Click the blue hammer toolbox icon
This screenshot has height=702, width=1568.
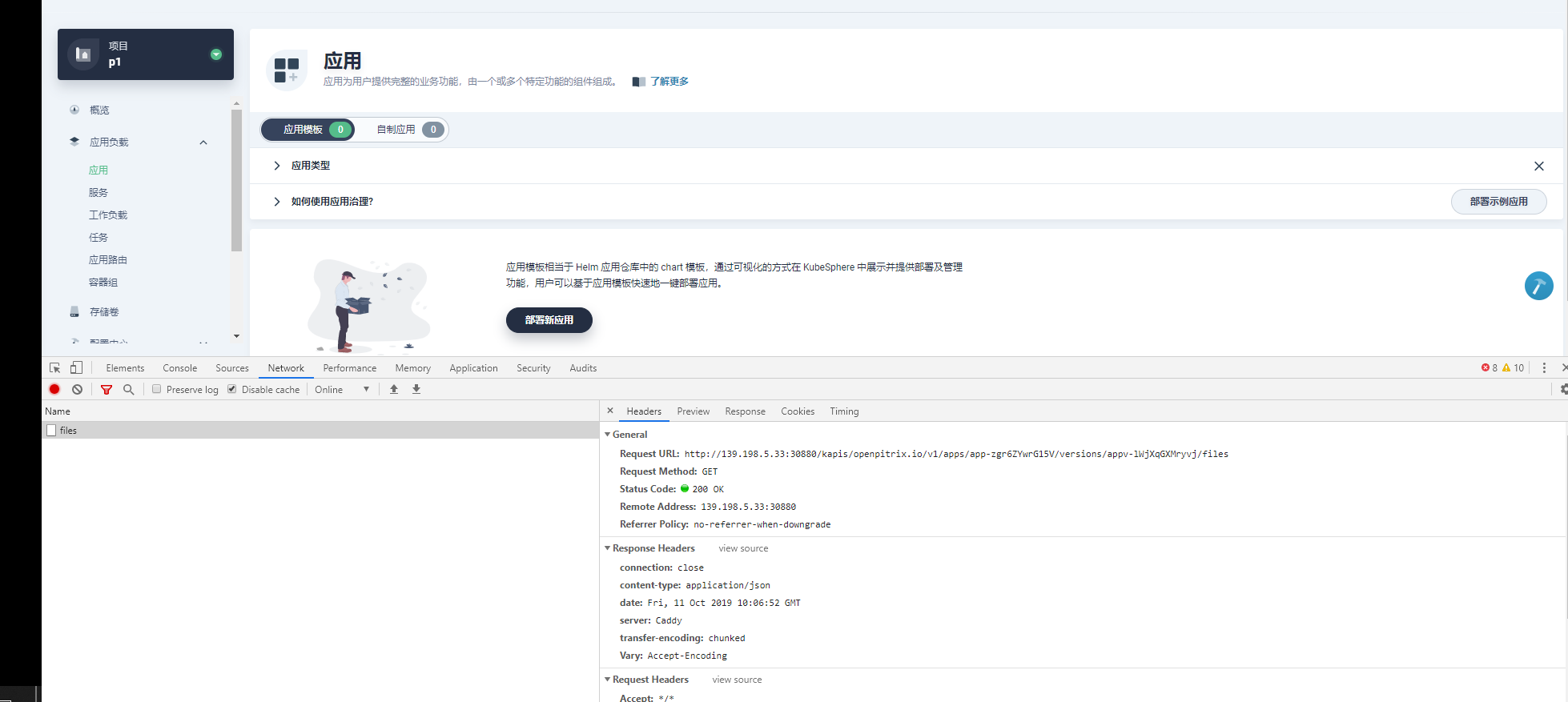click(1538, 286)
